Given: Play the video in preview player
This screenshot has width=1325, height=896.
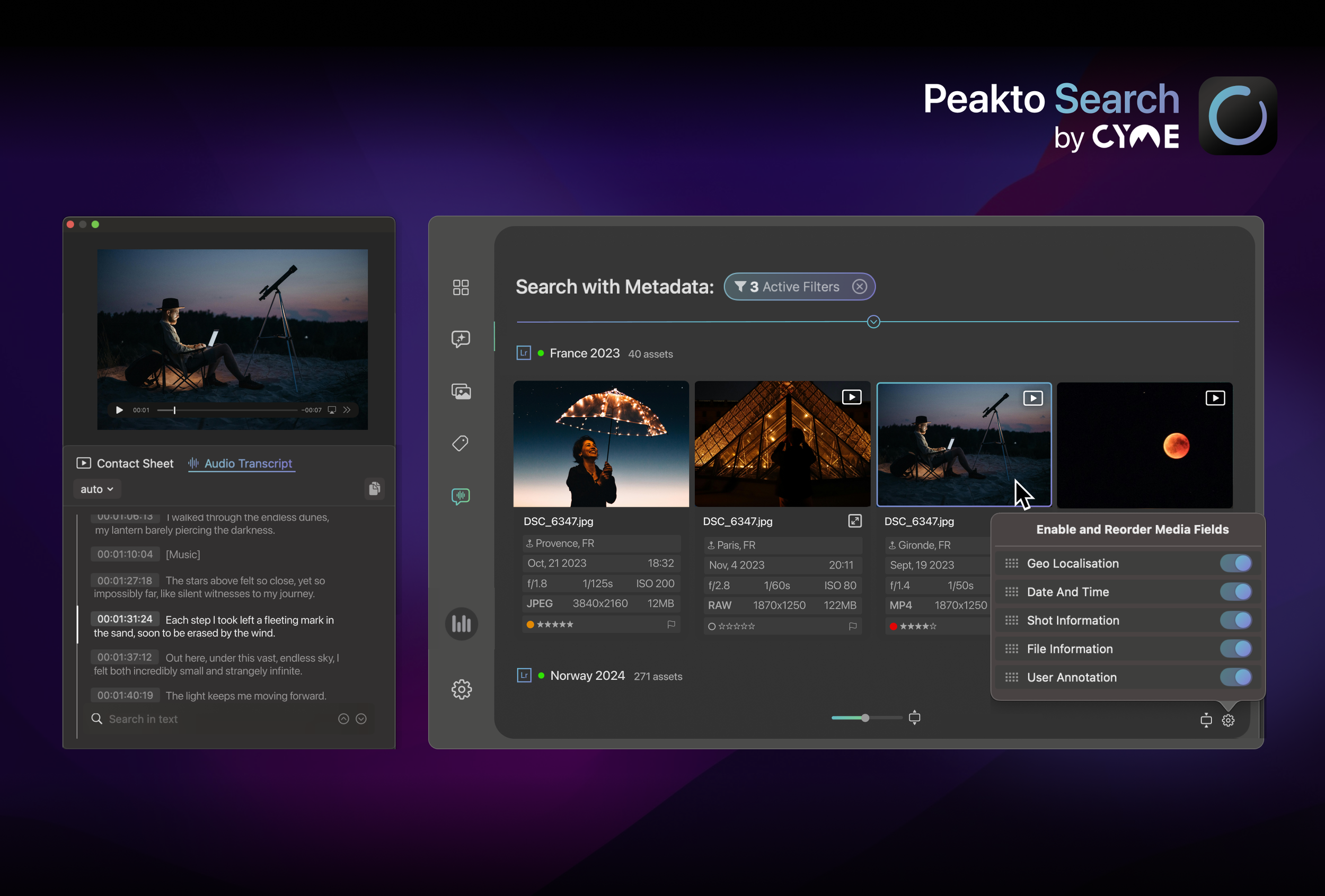Looking at the screenshot, I should pos(119,410).
